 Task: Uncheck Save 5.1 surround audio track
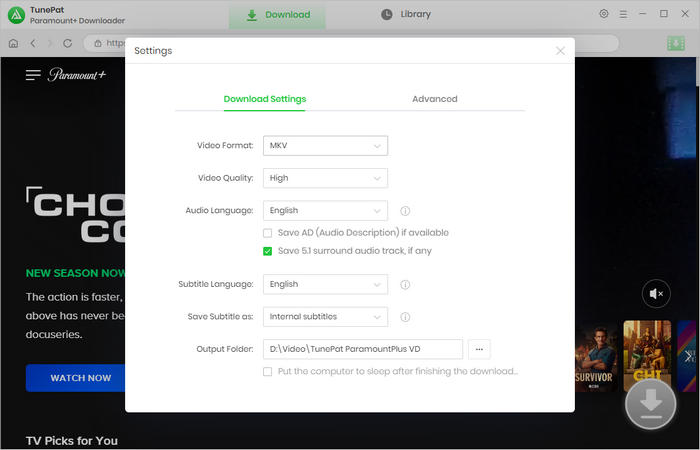(267, 251)
